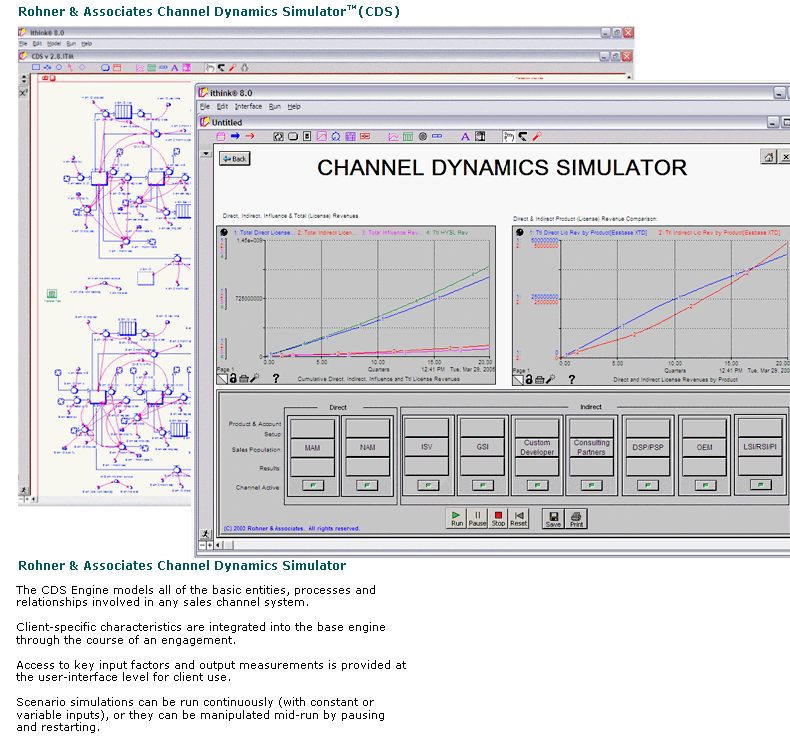This screenshot has height=744, width=790.
Task: Click the question mark under the left graph
Action: (276, 378)
